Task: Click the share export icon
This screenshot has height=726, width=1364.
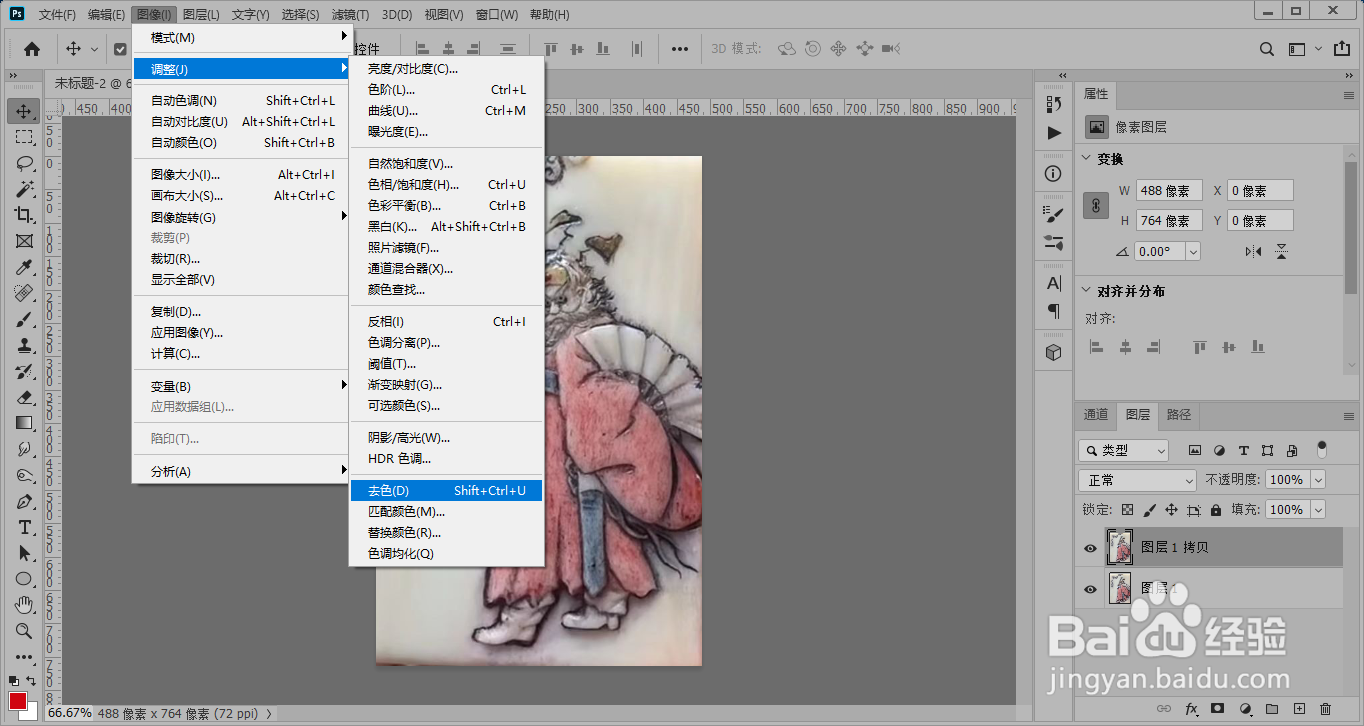Action: (x=1341, y=49)
